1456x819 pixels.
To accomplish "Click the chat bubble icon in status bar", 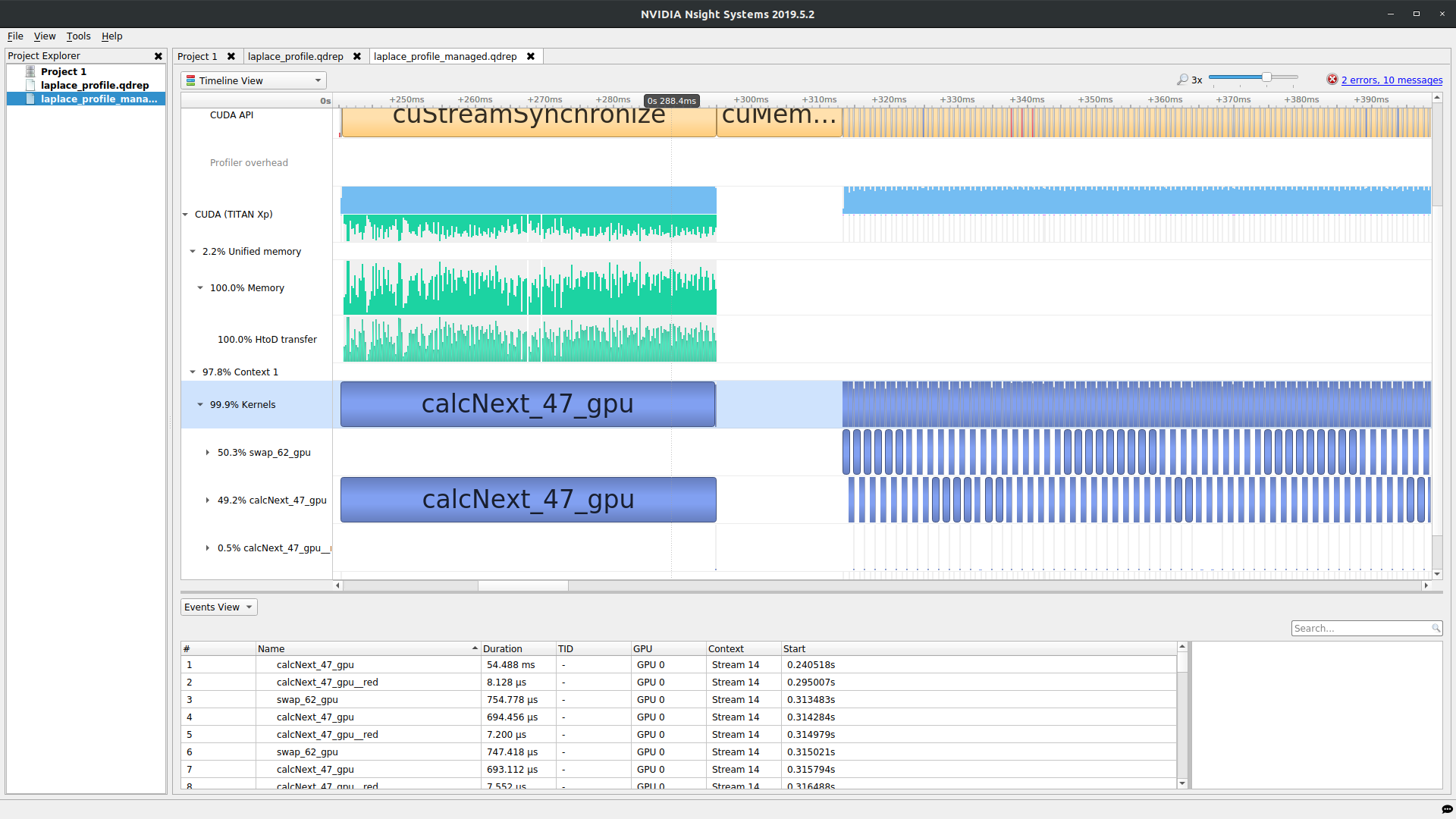I will pyautogui.click(x=1447, y=809).
